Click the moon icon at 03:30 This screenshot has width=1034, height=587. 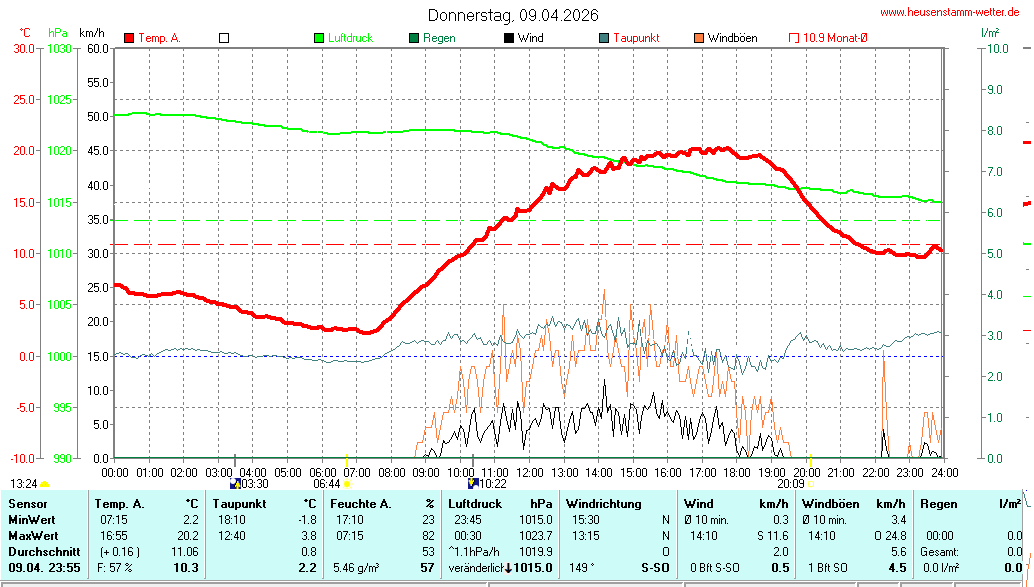[235, 483]
